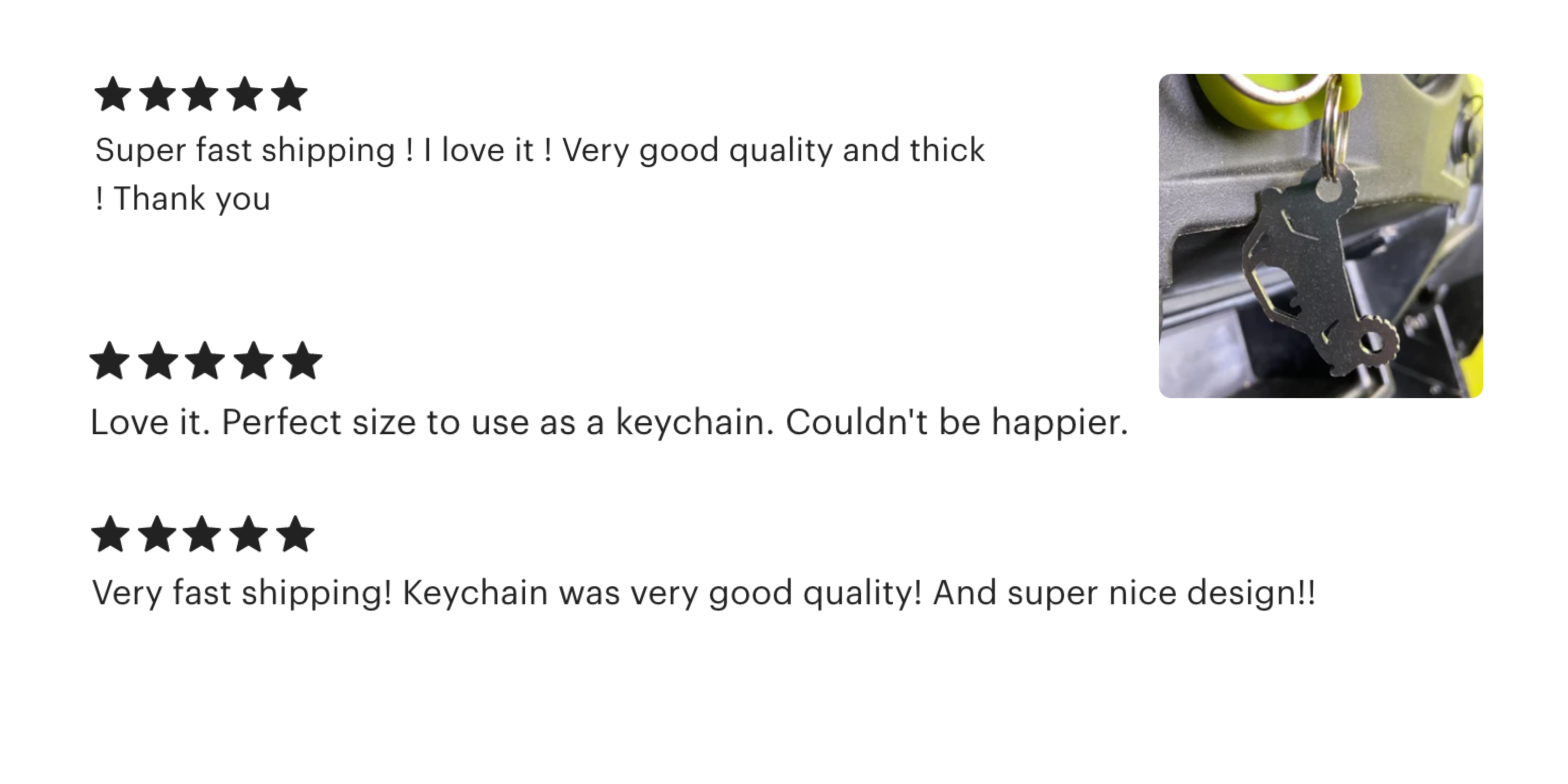Click the second star of the top review

pos(158,95)
